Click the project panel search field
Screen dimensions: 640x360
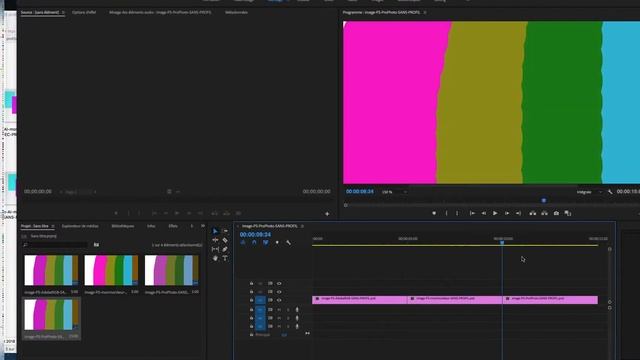point(56,244)
